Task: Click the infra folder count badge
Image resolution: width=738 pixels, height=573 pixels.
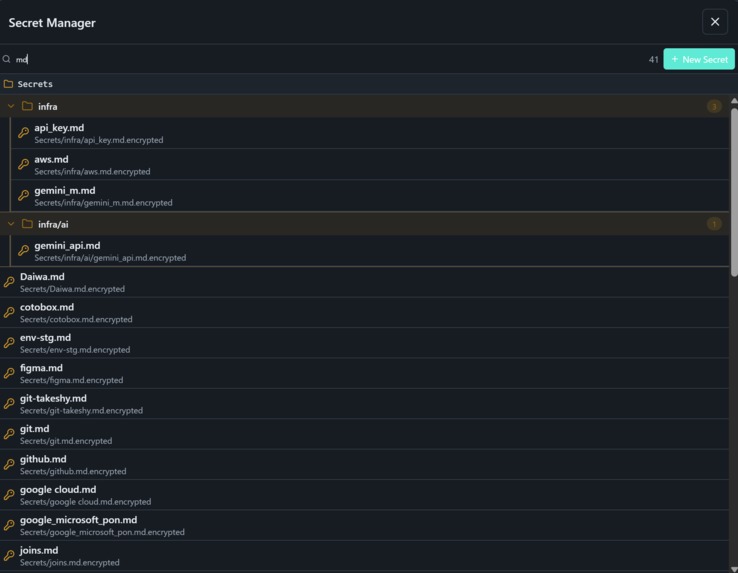Action: [714, 106]
